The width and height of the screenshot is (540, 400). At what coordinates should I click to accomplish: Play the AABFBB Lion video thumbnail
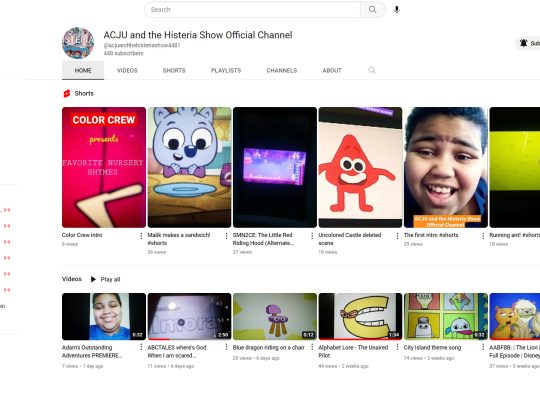[x=515, y=316]
